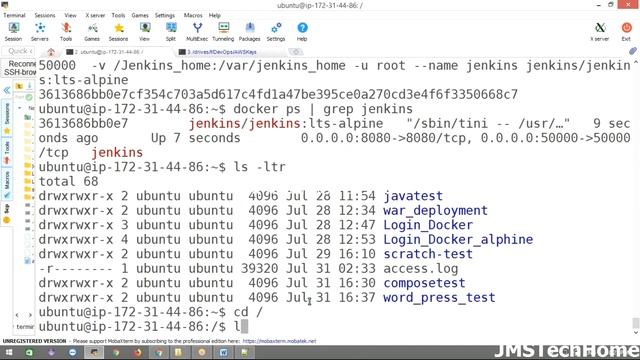Image resolution: width=640 pixels, height=360 pixels.
Task: Click the Login_Docker_alphine directory name
Action: click(x=458, y=240)
